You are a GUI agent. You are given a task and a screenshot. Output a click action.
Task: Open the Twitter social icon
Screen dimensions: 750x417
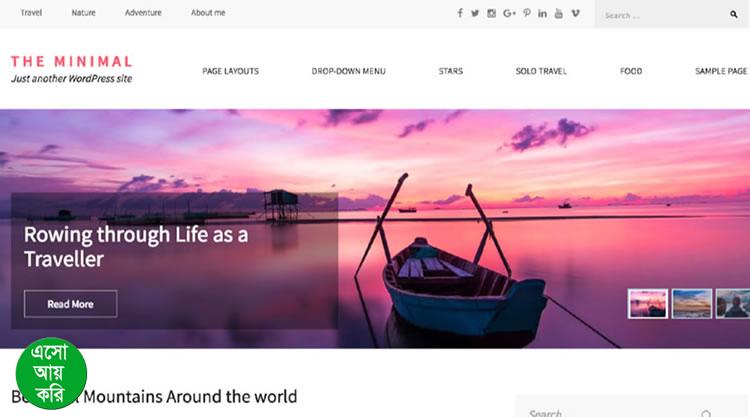(x=475, y=13)
